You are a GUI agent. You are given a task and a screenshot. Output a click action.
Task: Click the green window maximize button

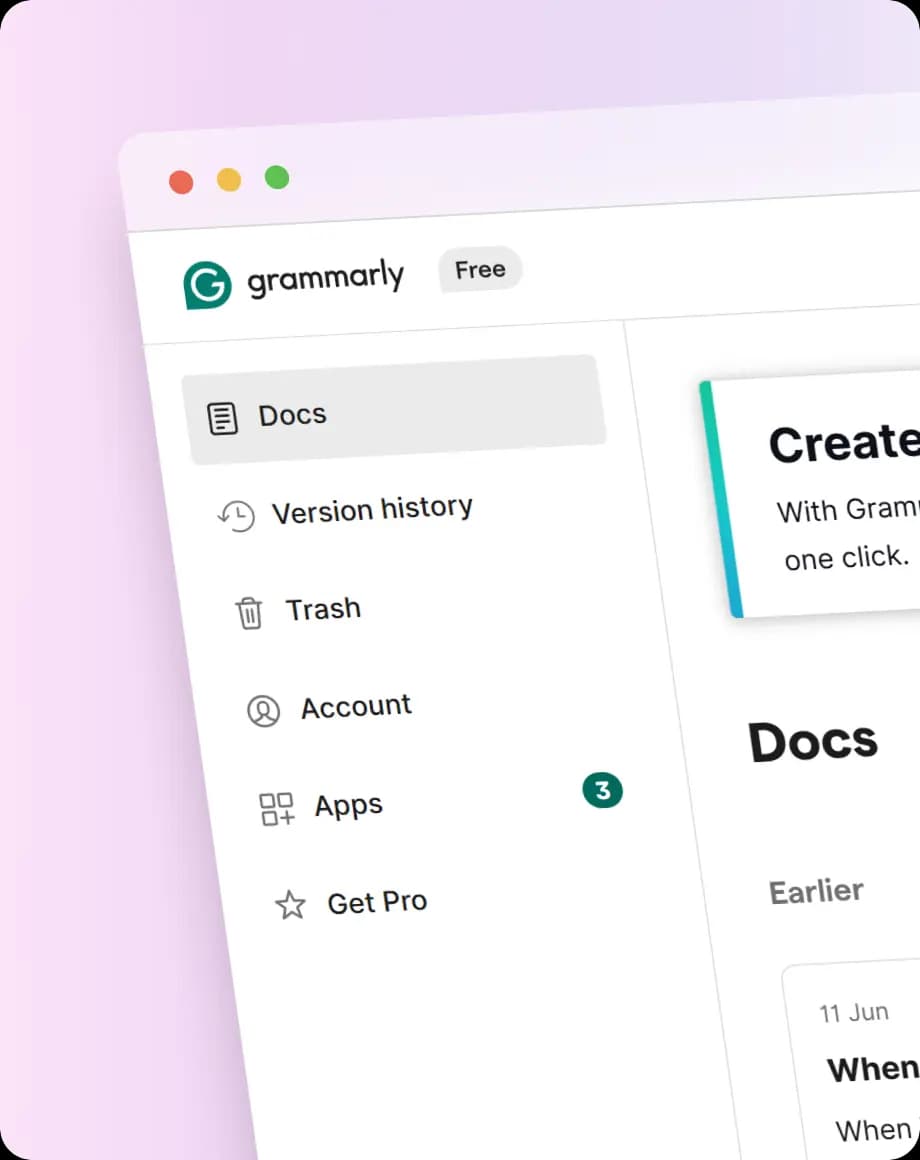pos(277,178)
